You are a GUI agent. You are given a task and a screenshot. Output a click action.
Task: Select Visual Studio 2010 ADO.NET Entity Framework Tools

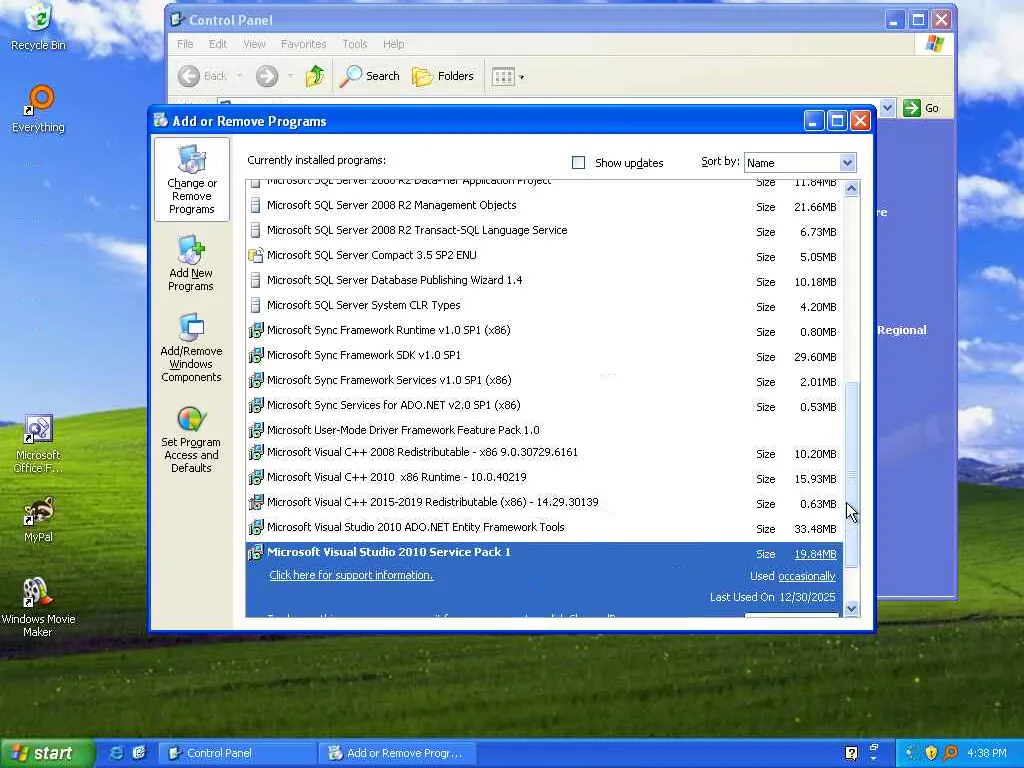543,528
